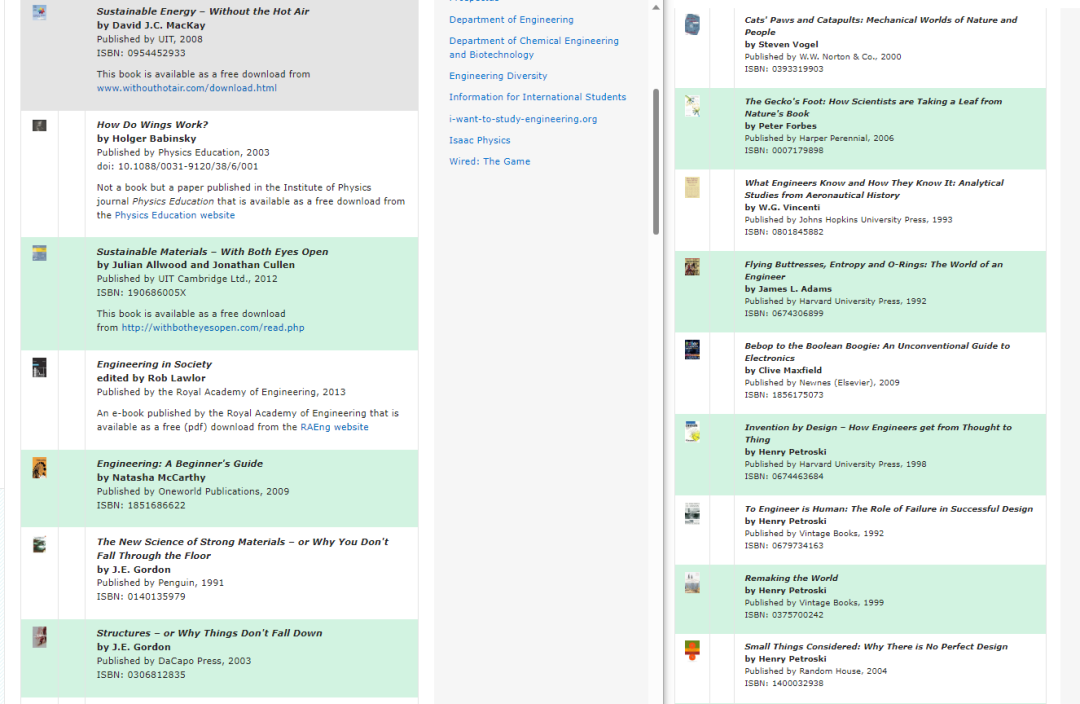Click the author line 'by W.G. Vincenti'
This screenshot has height=704, width=1080.
pos(782,207)
